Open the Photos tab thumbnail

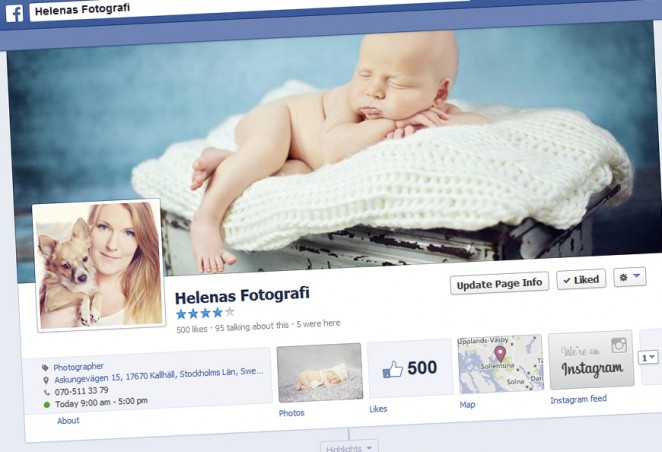pyautogui.click(x=320, y=373)
